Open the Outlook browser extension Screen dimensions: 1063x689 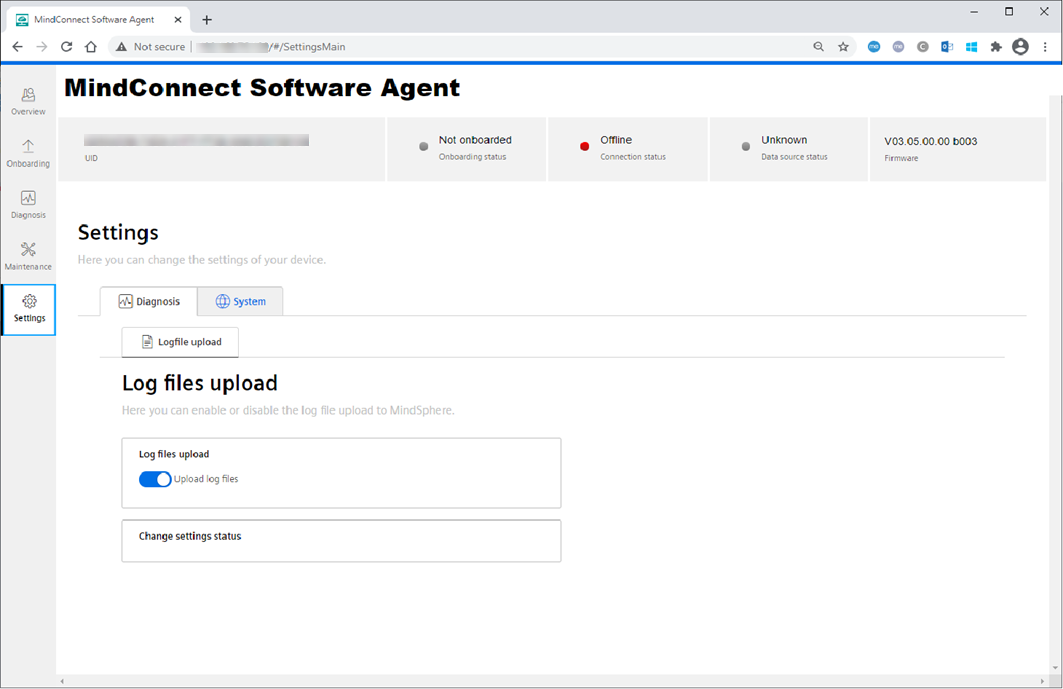[947, 47]
